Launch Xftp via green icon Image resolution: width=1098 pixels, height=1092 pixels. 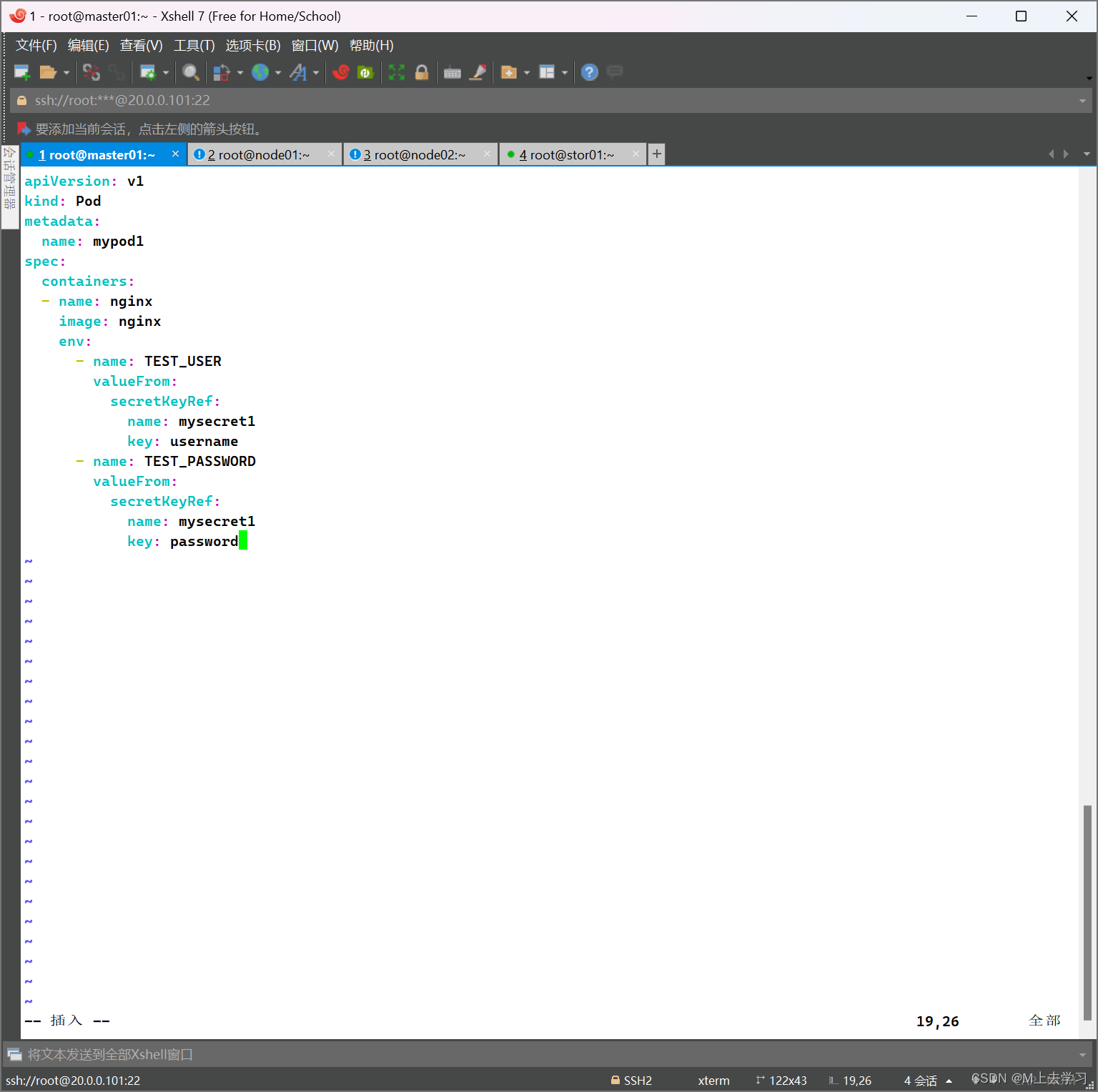pos(365,72)
